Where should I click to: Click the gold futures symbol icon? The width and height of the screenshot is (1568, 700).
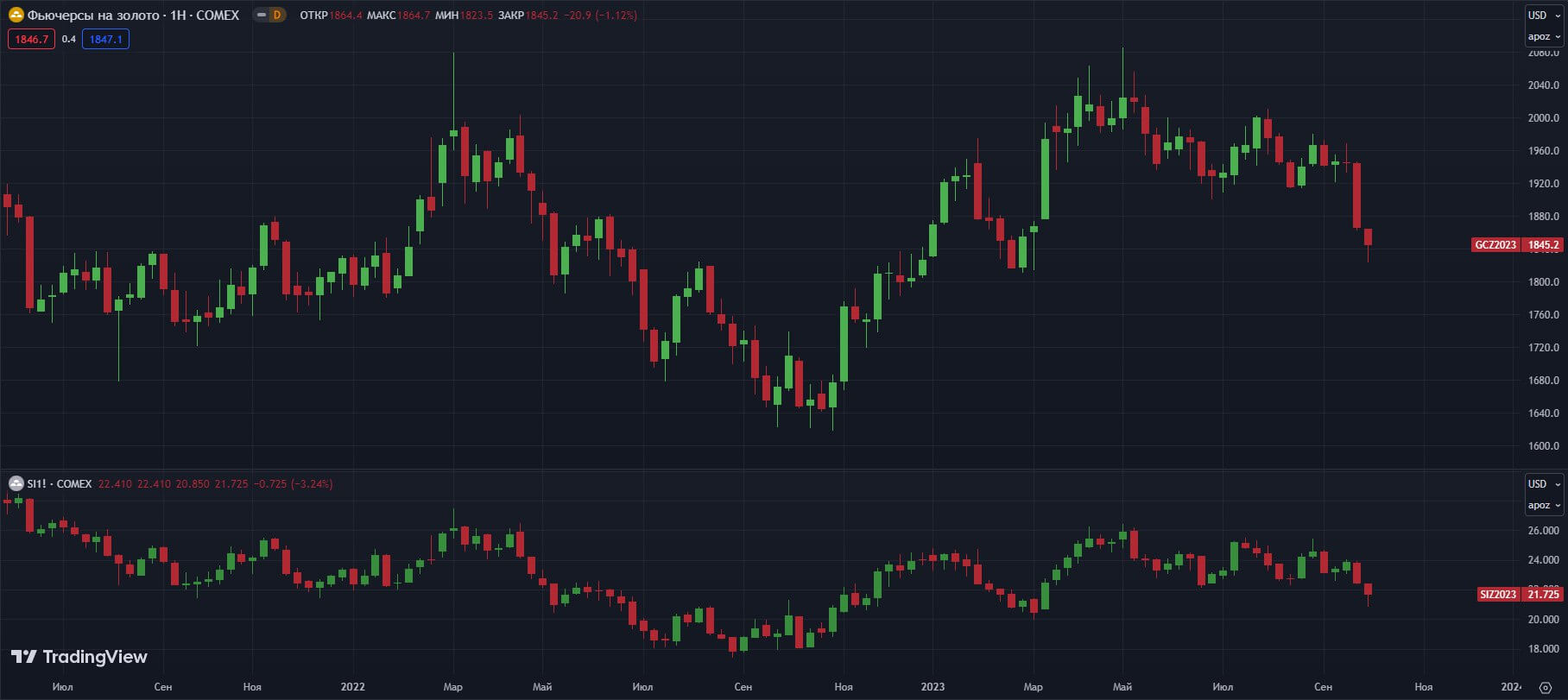[x=16, y=15]
